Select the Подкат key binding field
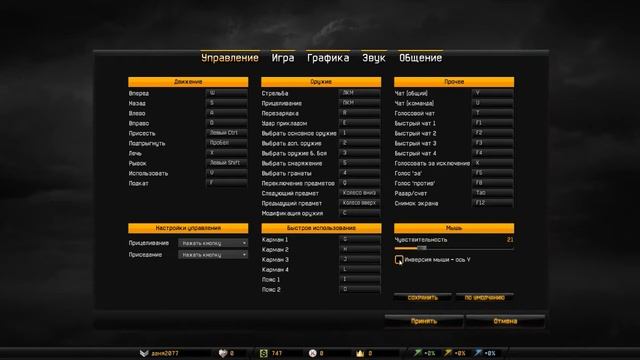This screenshot has height=360, width=640. [x=227, y=183]
